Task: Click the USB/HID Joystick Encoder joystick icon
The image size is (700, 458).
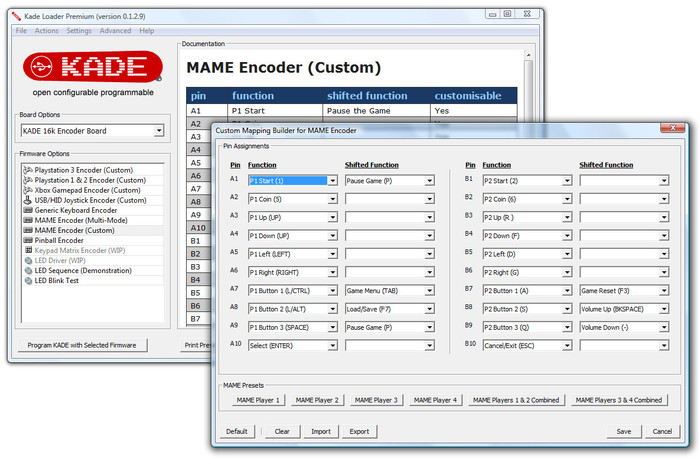Action: [28, 200]
